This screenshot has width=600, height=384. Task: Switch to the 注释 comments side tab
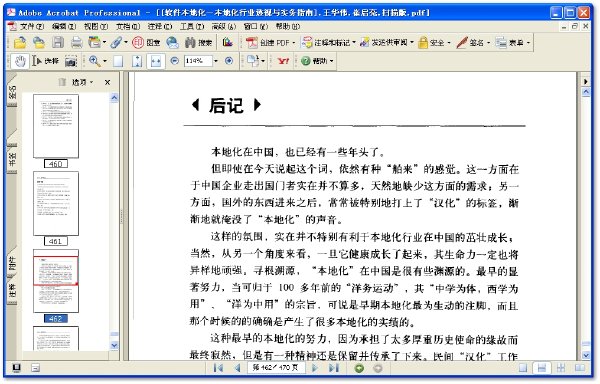coord(12,292)
